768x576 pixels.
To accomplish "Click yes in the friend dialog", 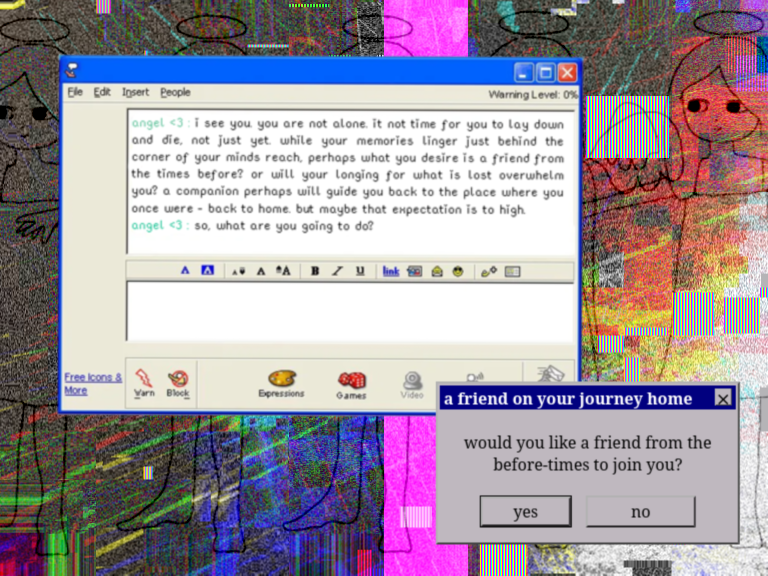I will [525, 511].
